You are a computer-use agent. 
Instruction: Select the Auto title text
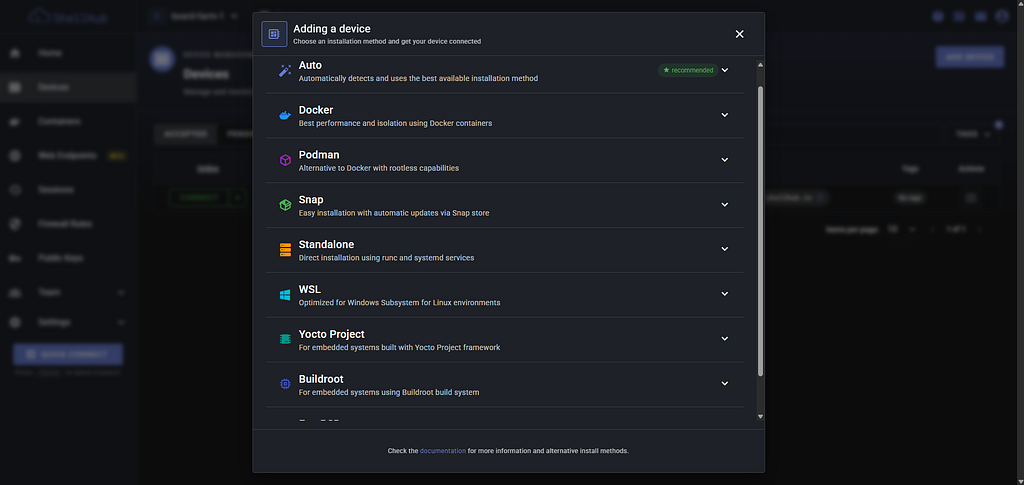pos(310,65)
